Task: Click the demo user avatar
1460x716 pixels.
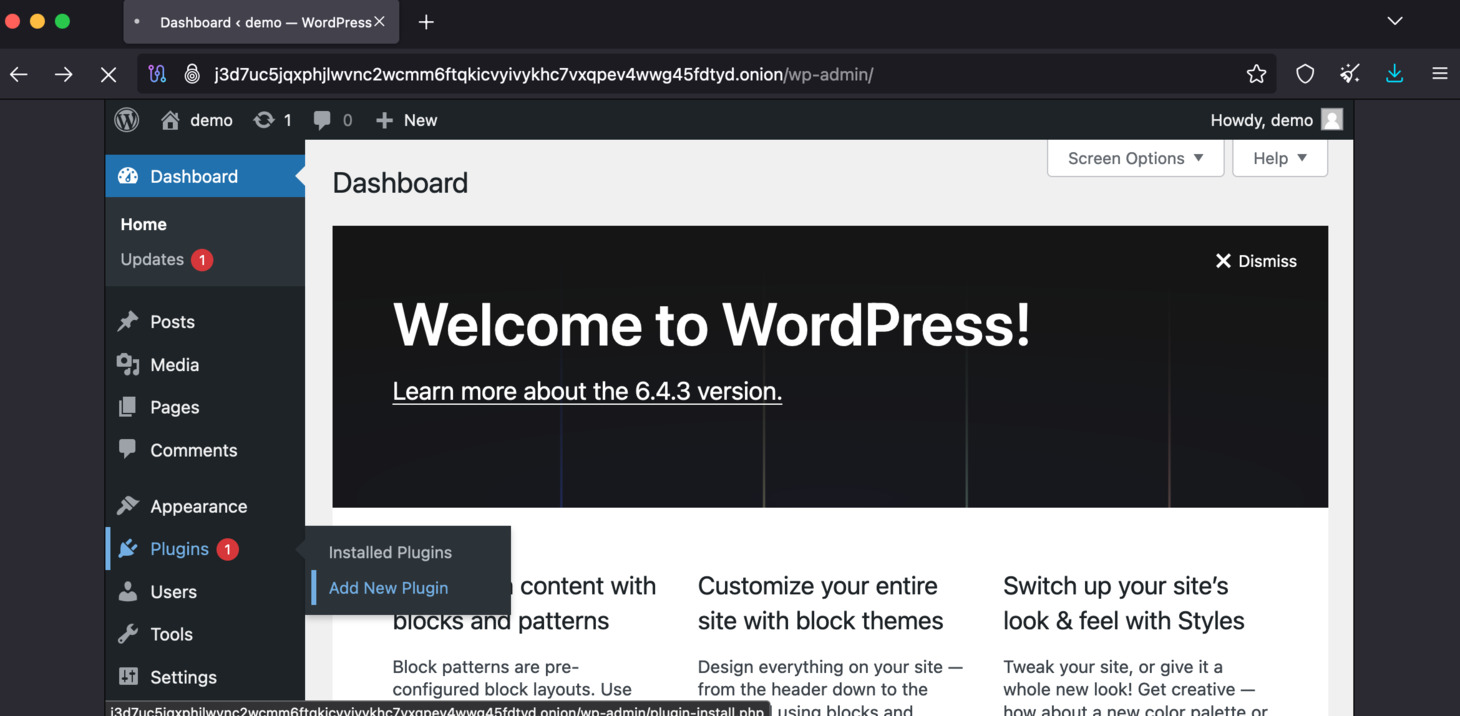Action: point(1332,120)
